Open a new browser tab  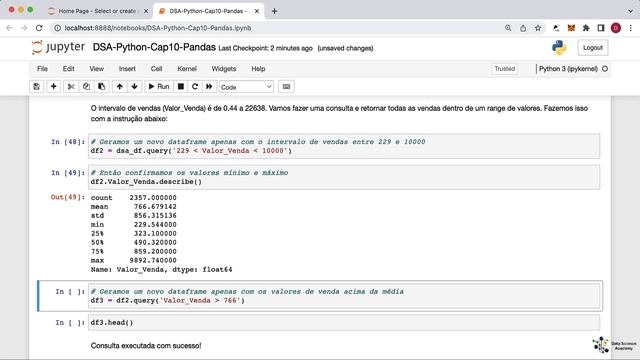tap(274, 11)
